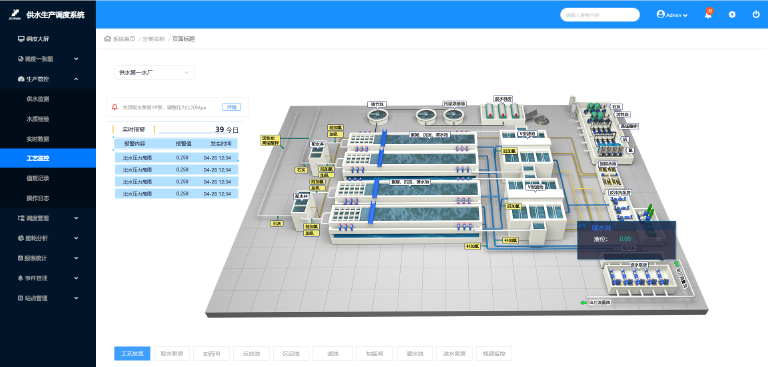Click the home icon in breadcrumb

(x=107, y=39)
